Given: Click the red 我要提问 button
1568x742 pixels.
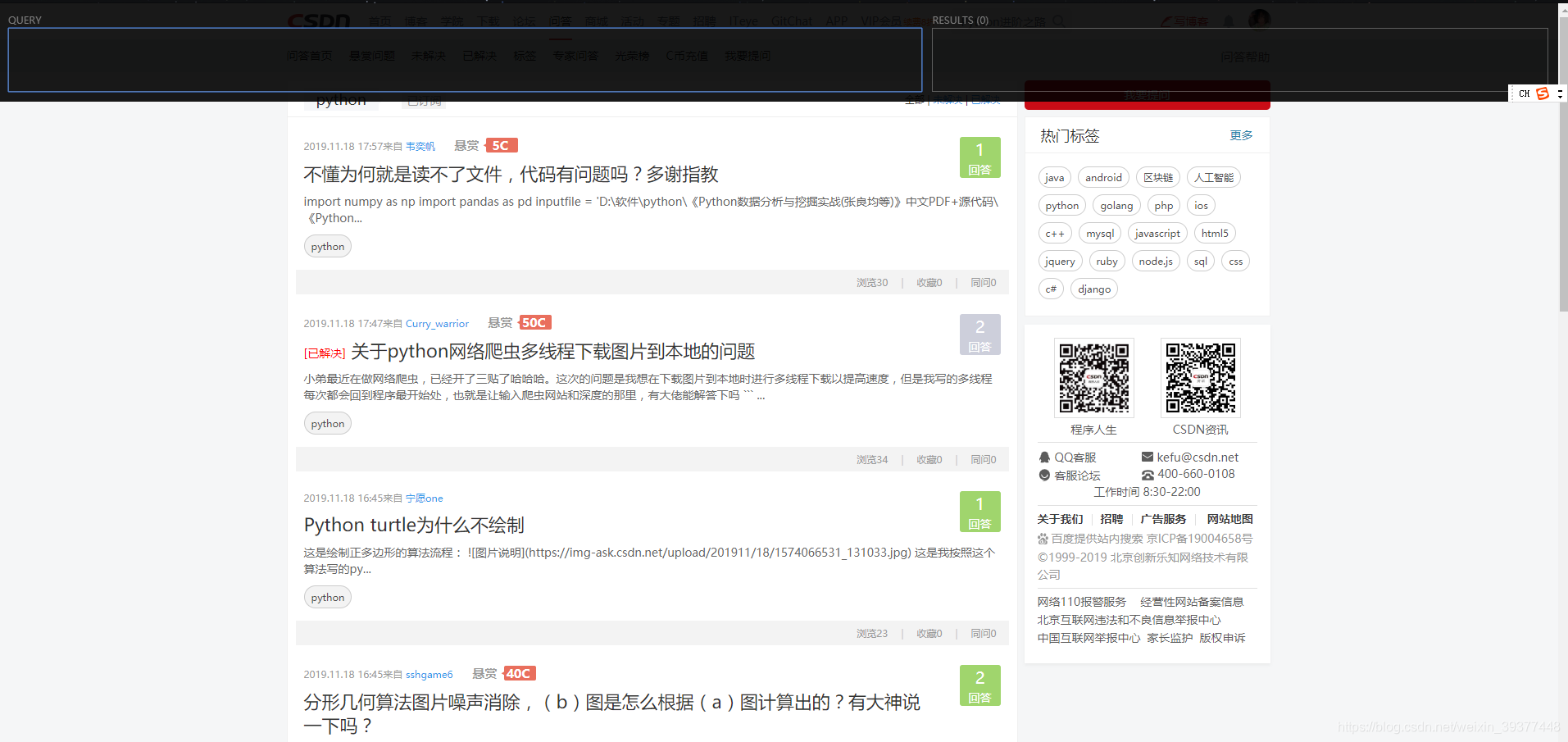Looking at the screenshot, I should click(1146, 95).
